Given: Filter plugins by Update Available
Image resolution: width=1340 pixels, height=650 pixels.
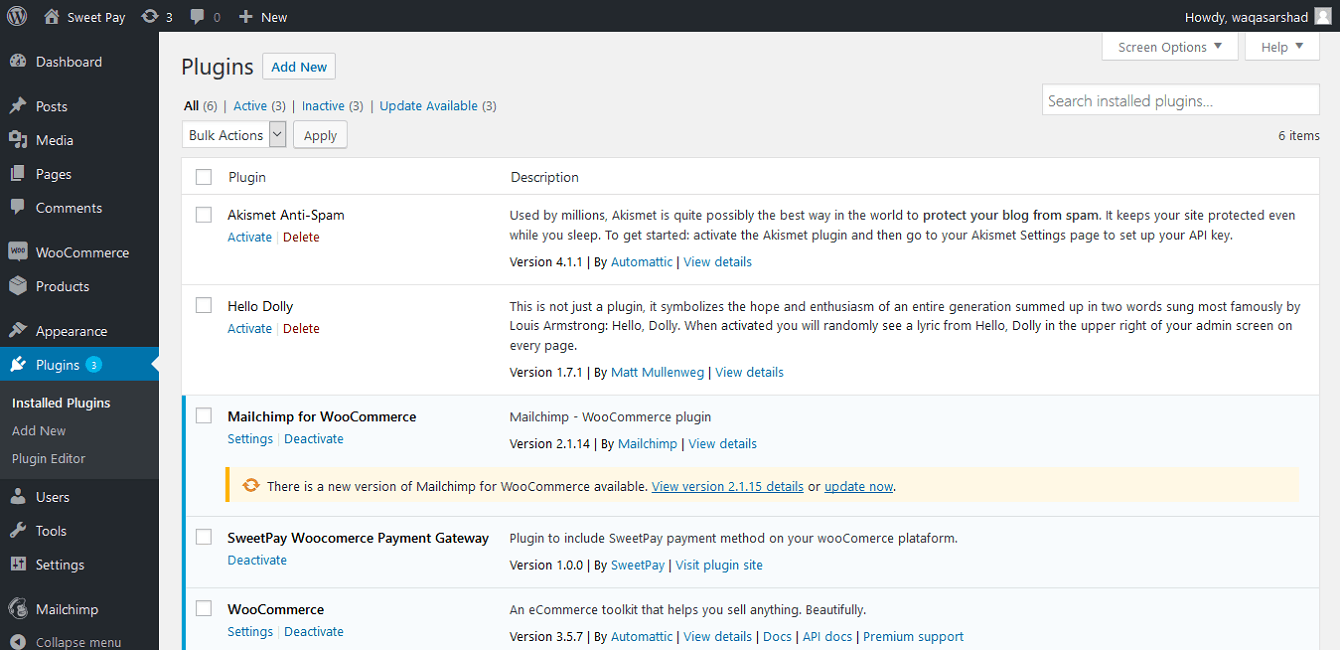Looking at the screenshot, I should (429, 106).
